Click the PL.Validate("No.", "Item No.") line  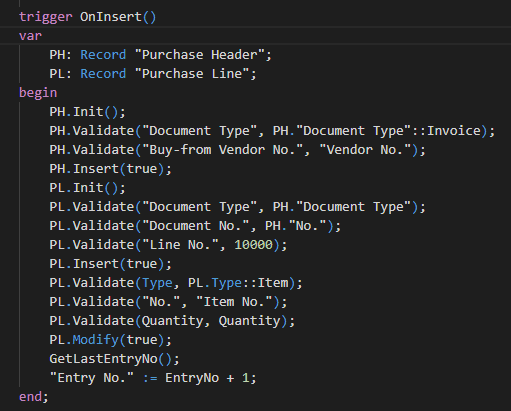pos(168,302)
